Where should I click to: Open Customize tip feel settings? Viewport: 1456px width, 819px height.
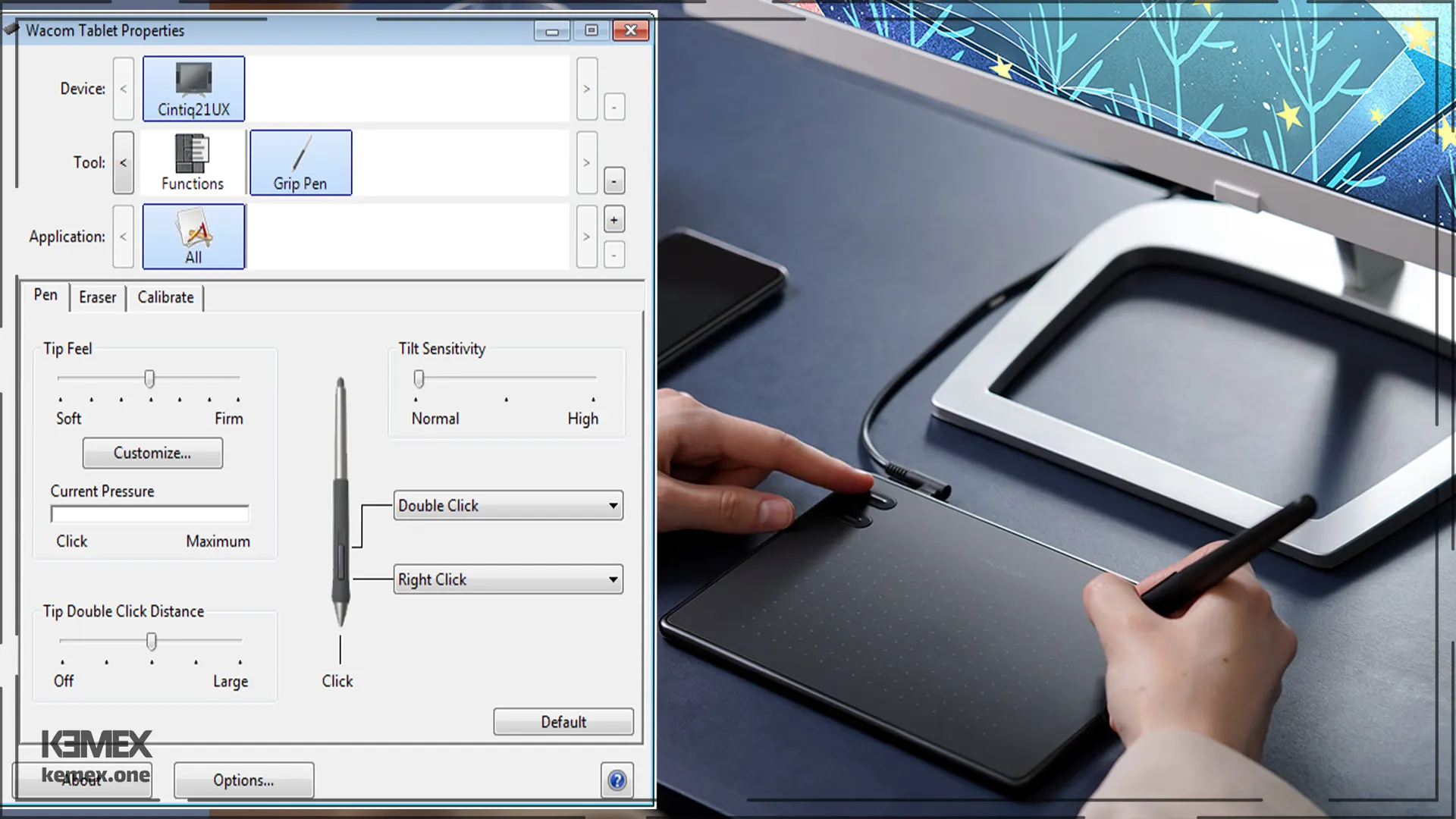(152, 453)
